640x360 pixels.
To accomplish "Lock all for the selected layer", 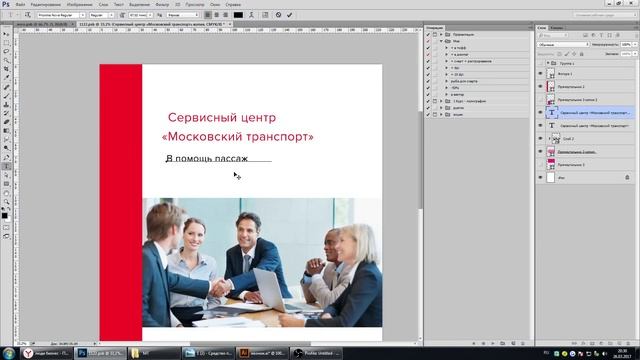I will (x=582, y=54).
